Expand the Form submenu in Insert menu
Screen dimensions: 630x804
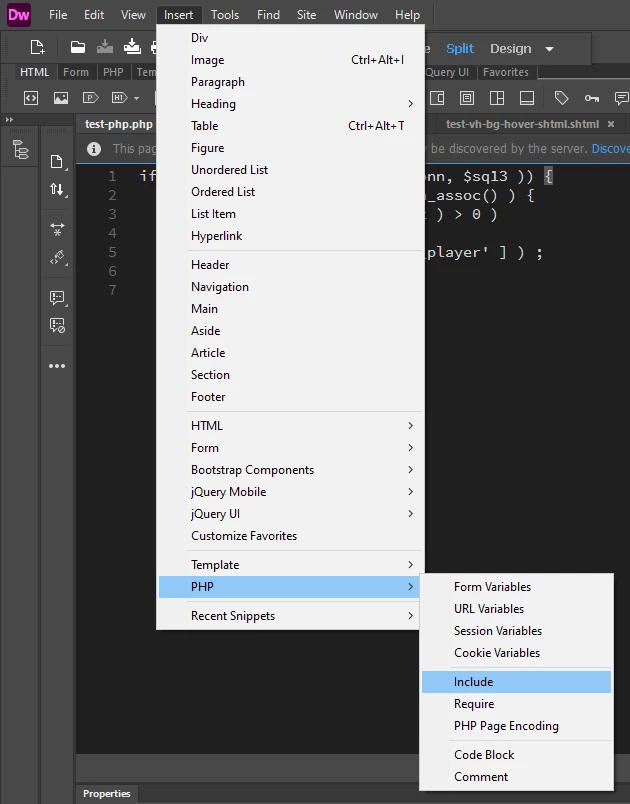290,448
